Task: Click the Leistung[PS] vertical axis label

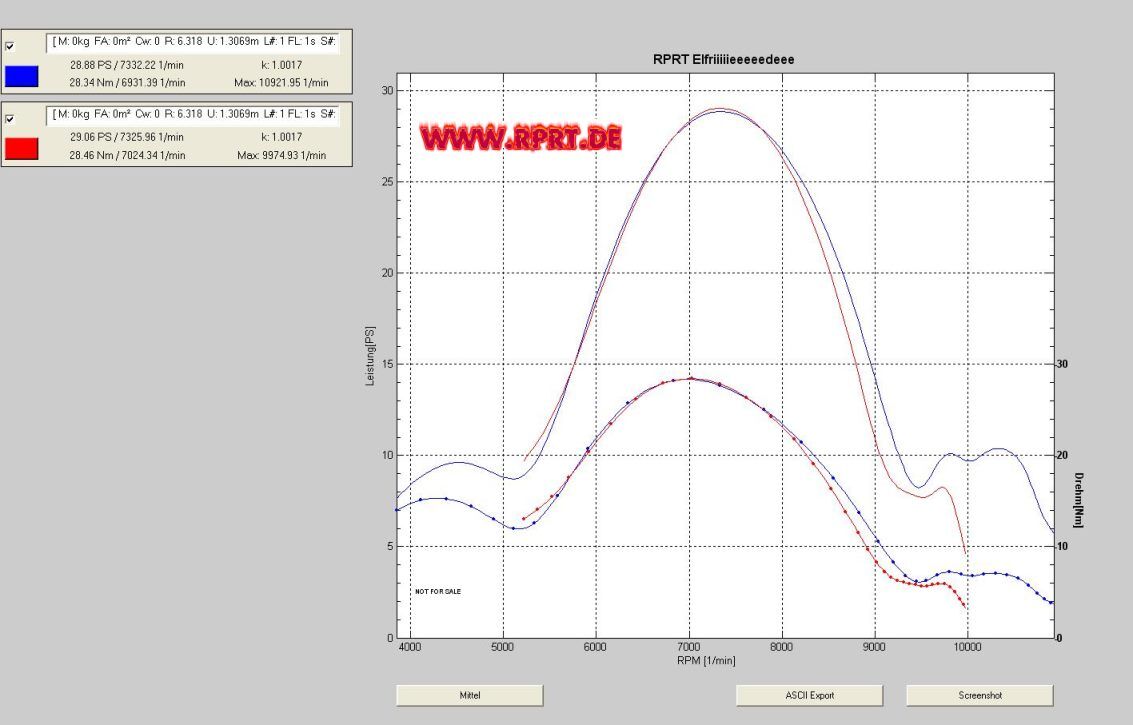Action: [x=369, y=356]
